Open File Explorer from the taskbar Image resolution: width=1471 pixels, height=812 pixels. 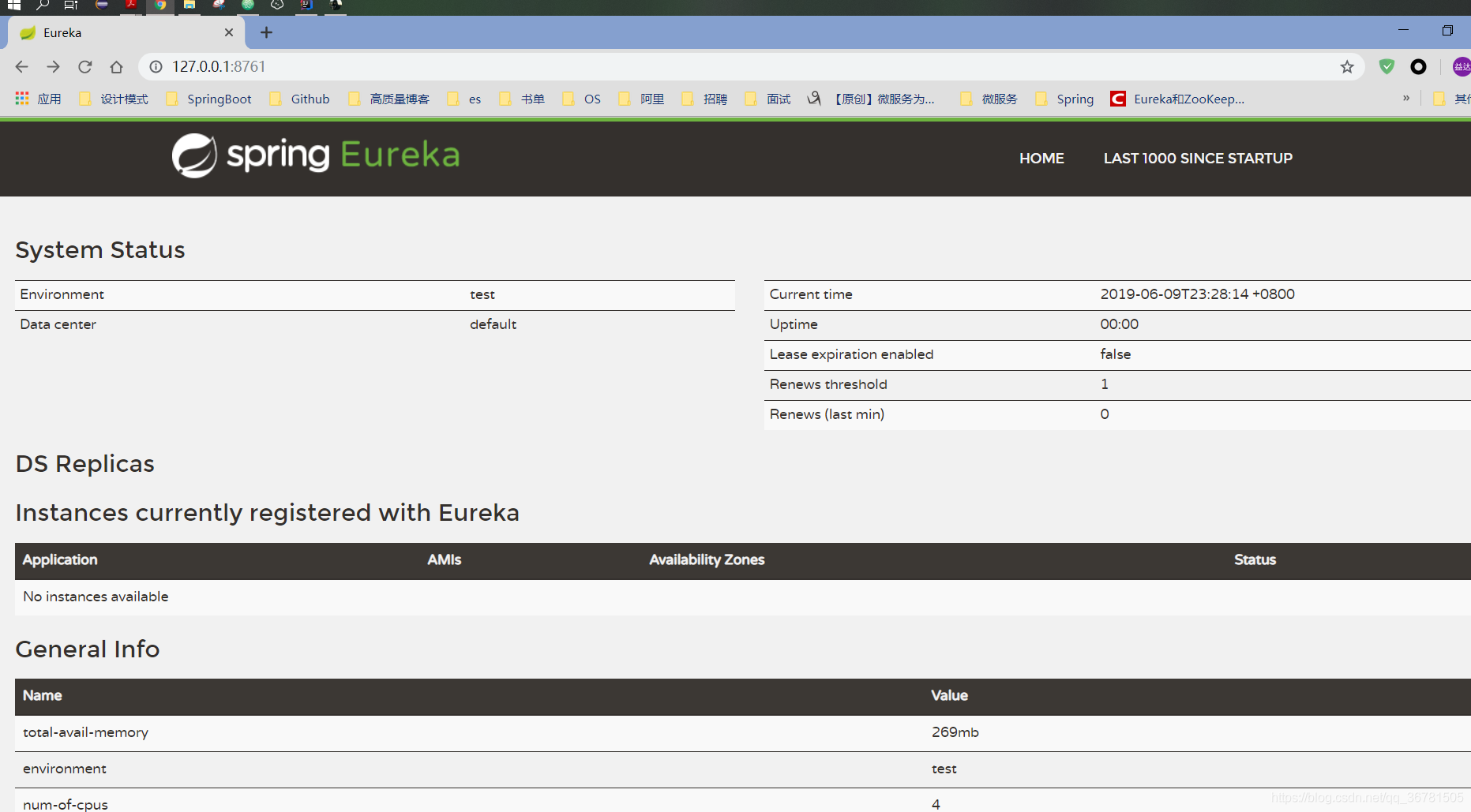pyautogui.click(x=190, y=5)
